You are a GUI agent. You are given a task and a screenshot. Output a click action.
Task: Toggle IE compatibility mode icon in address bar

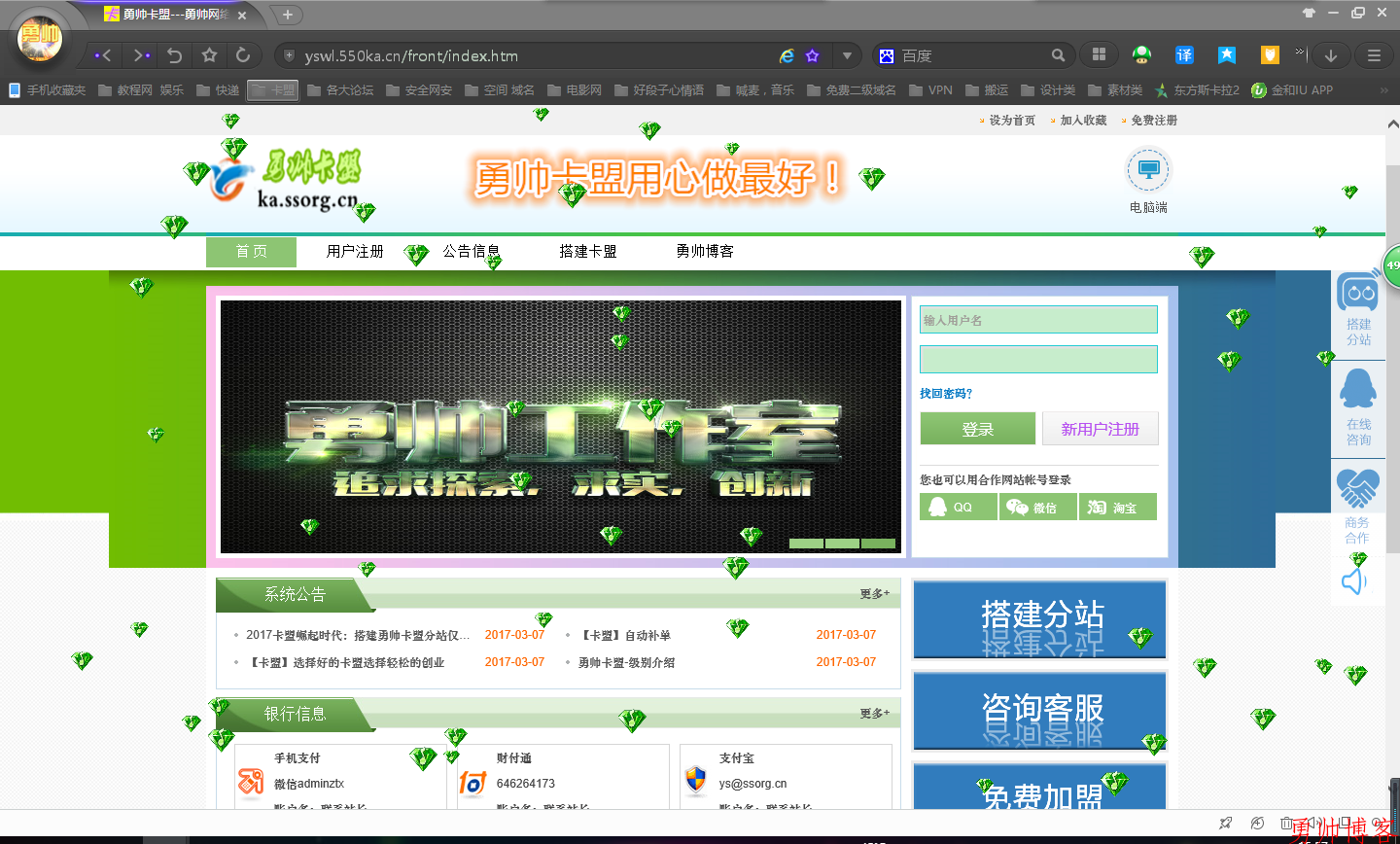coord(787,55)
